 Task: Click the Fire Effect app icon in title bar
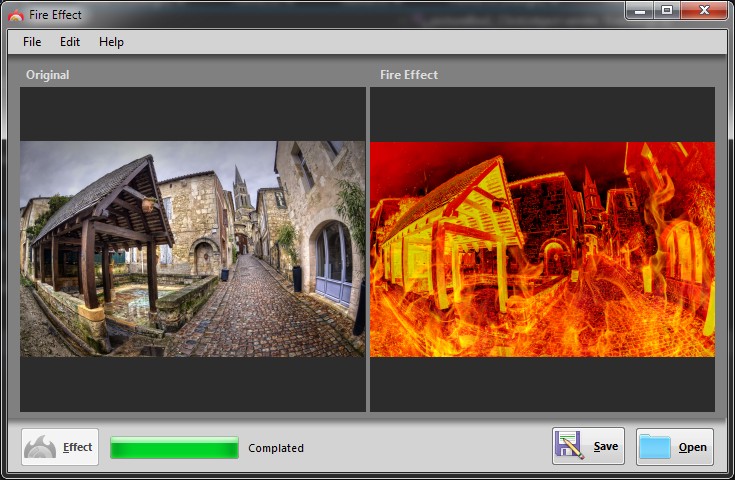(16, 15)
